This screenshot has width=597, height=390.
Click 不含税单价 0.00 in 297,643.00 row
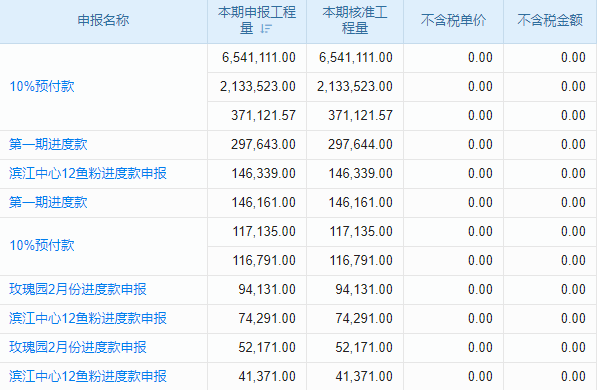[480, 144]
